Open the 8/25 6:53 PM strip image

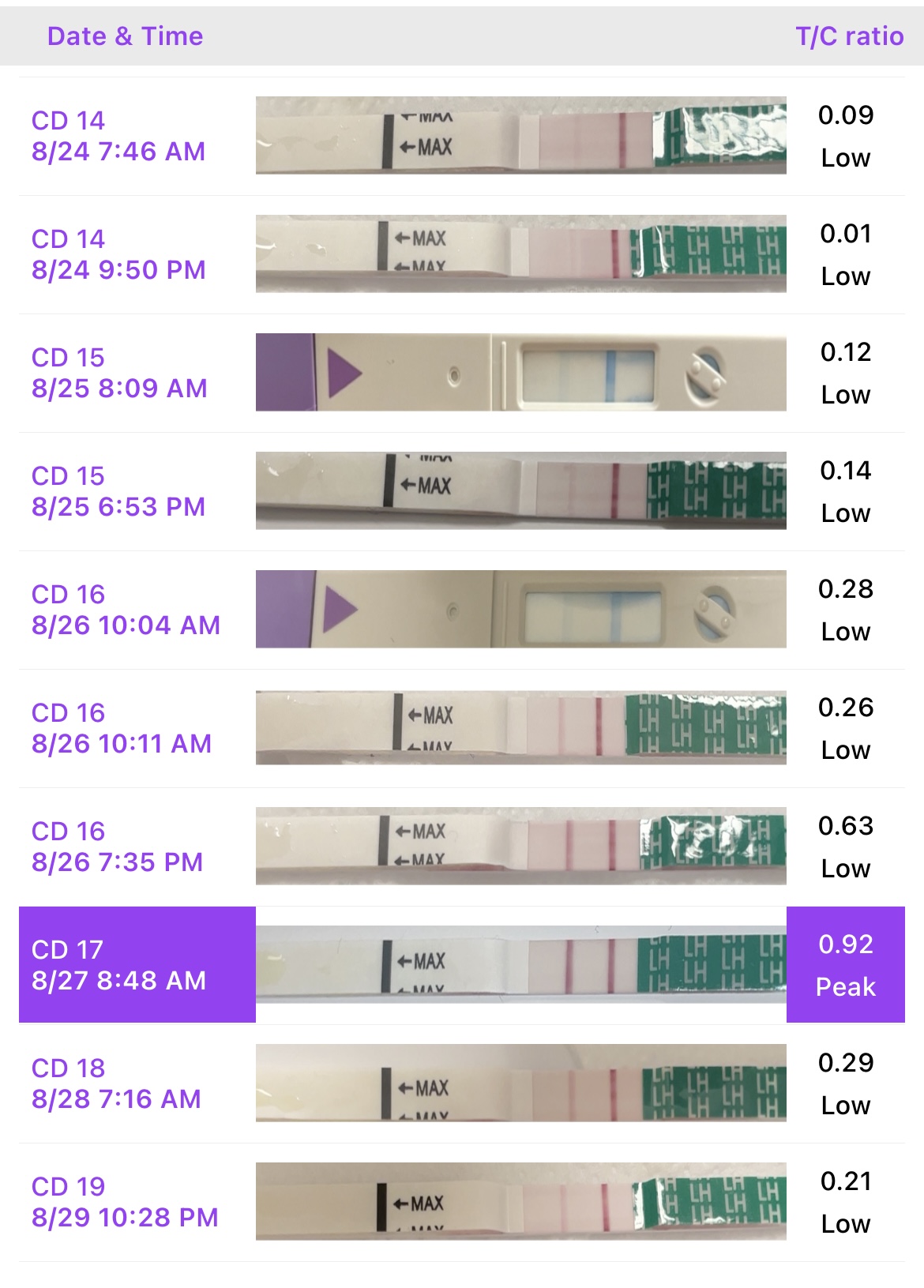click(x=520, y=490)
